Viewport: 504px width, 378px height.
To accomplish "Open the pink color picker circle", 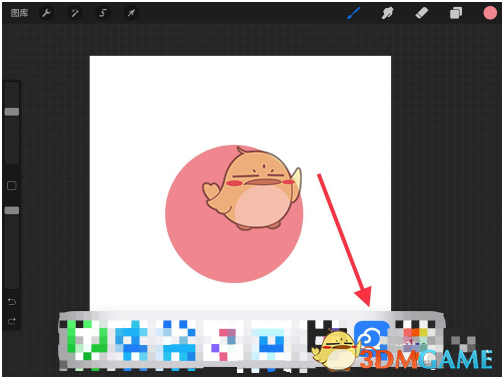I will [x=490, y=13].
